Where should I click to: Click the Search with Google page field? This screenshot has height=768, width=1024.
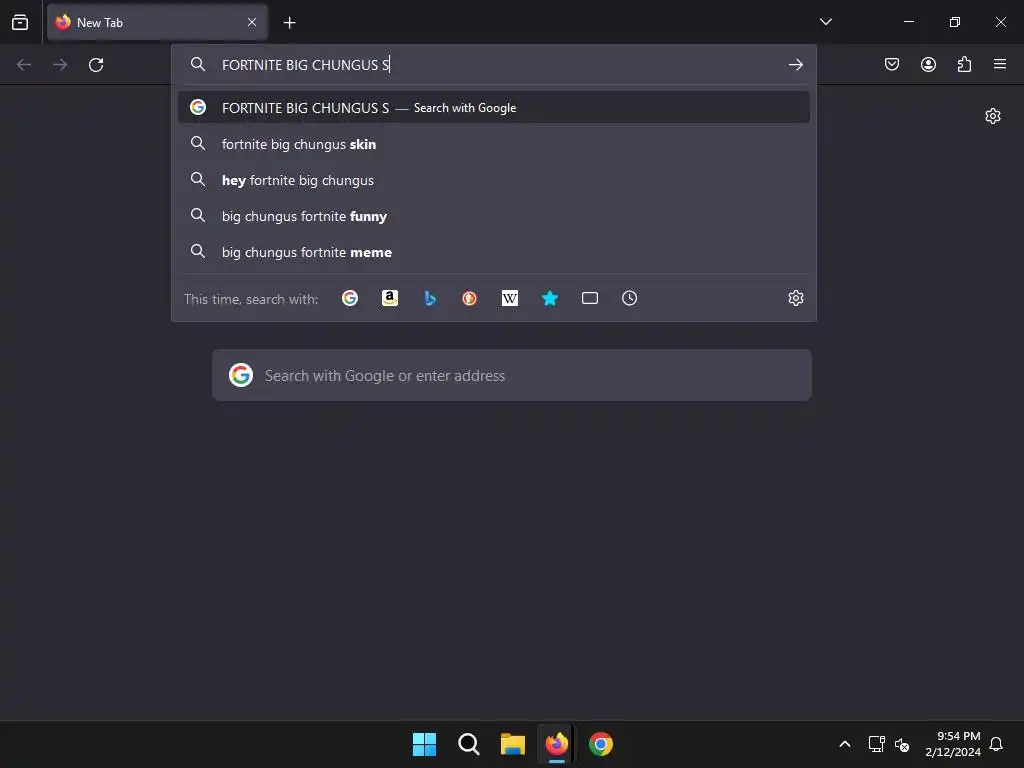tap(512, 376)
